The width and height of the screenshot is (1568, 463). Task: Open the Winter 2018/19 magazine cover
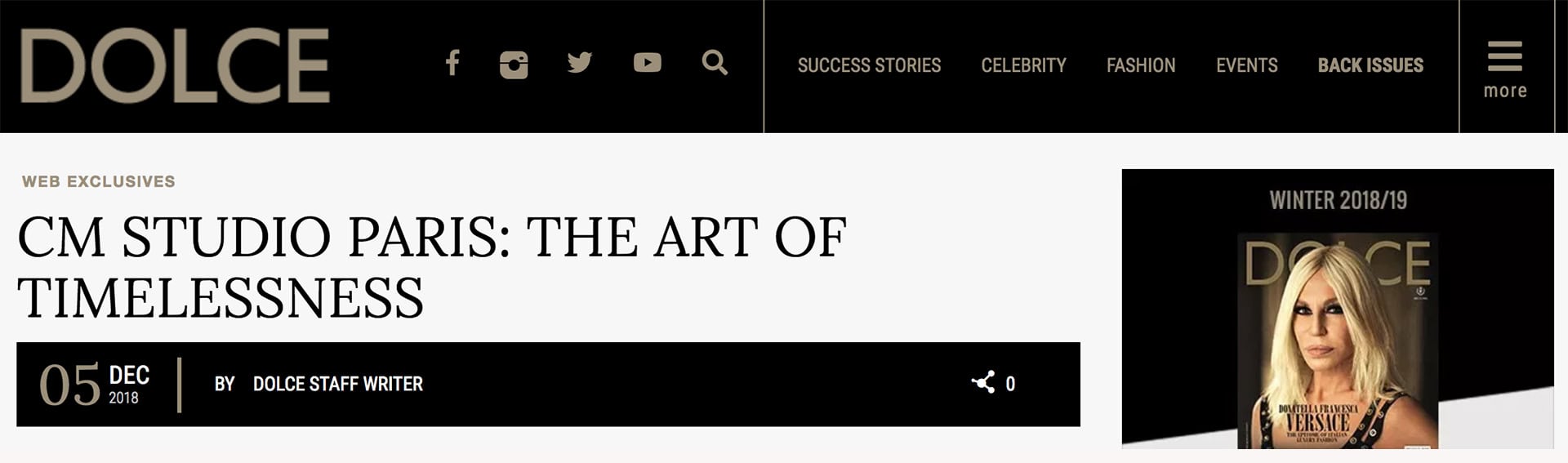(1338, 341)
